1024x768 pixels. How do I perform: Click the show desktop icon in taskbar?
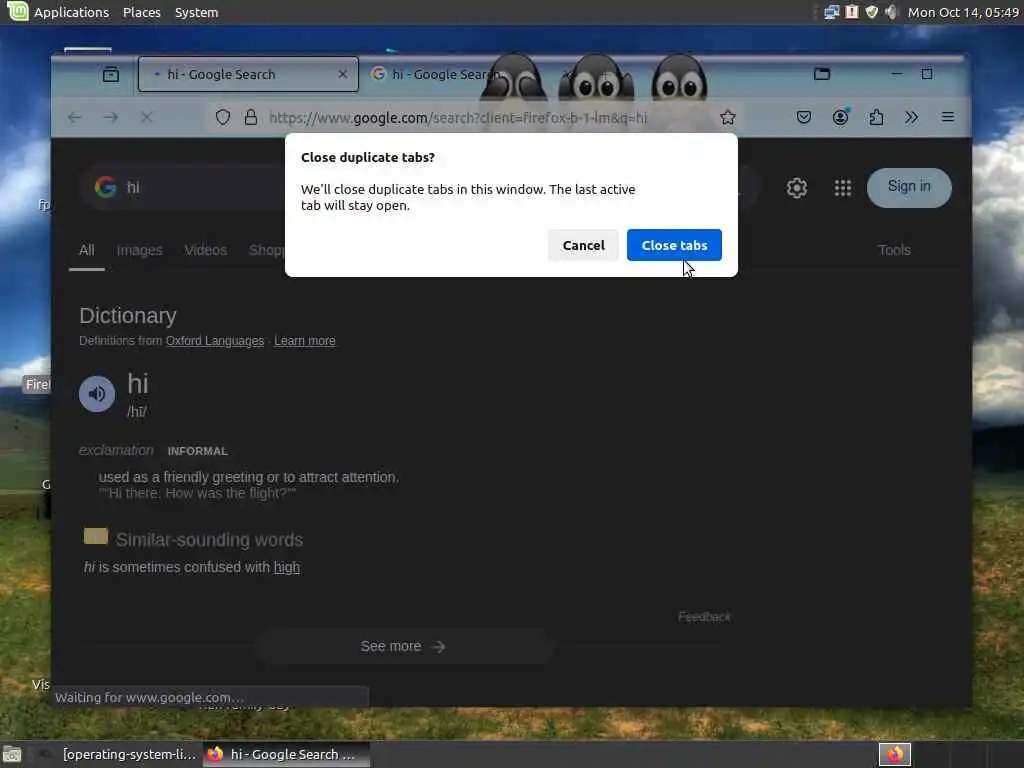[12, 755]
